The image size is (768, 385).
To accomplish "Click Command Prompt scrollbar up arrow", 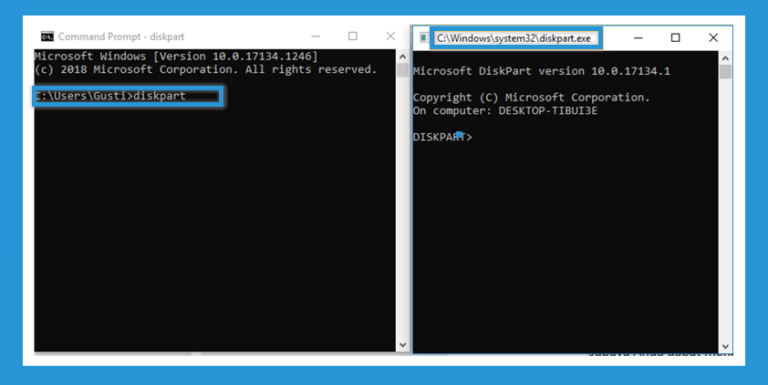I will pos(403,57).
